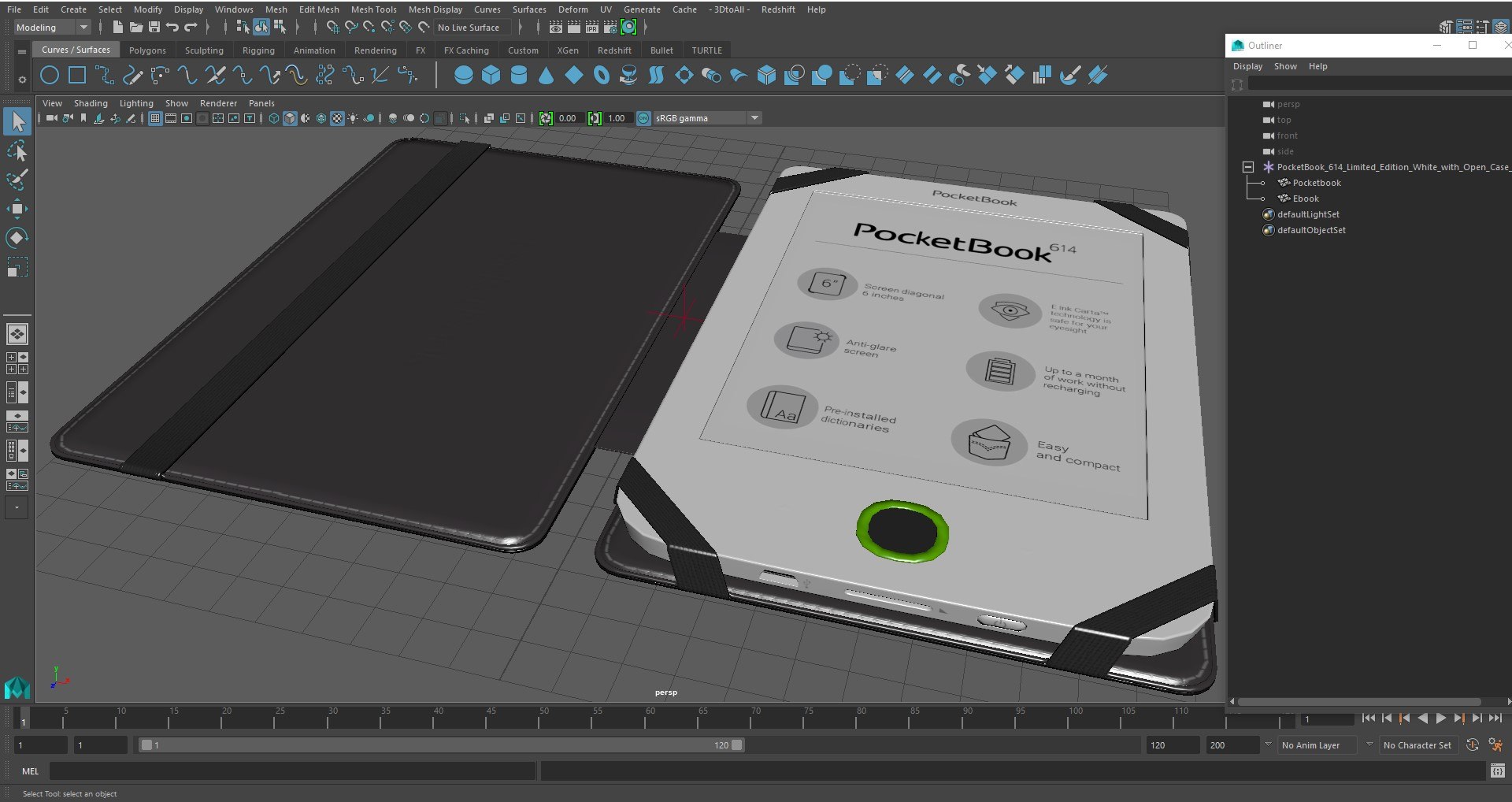
Task: Activate the Lasso Select tool
Action: point(17,150)
